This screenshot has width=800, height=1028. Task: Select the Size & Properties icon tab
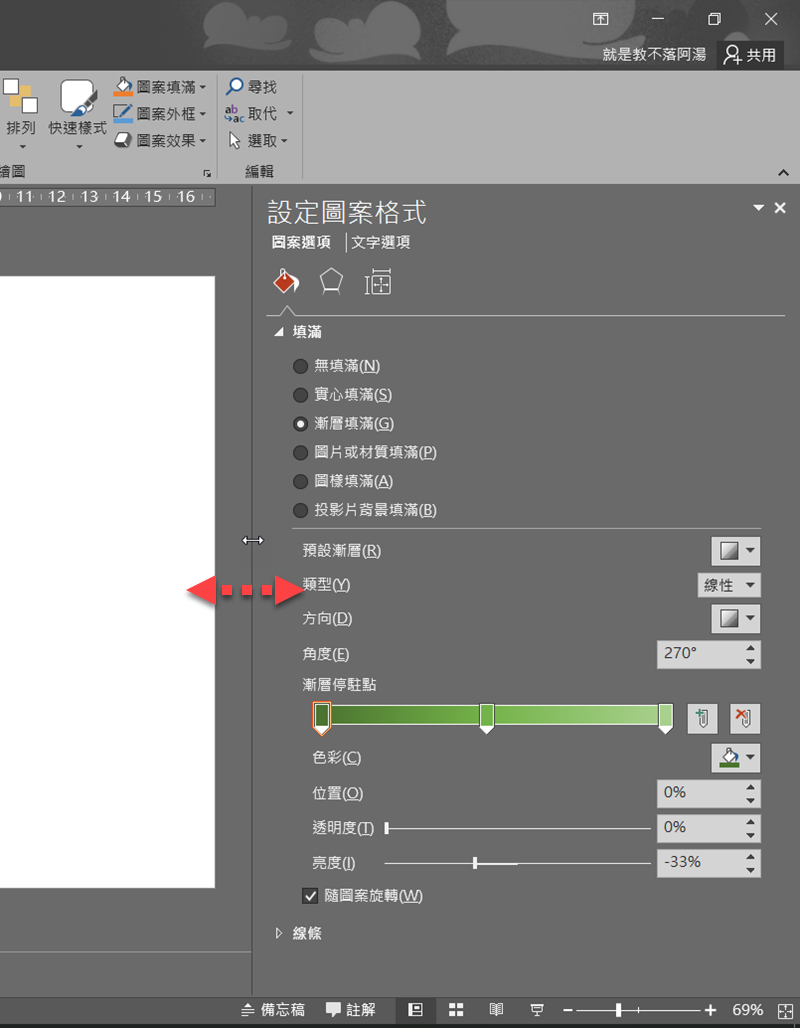tap(378, 282)
